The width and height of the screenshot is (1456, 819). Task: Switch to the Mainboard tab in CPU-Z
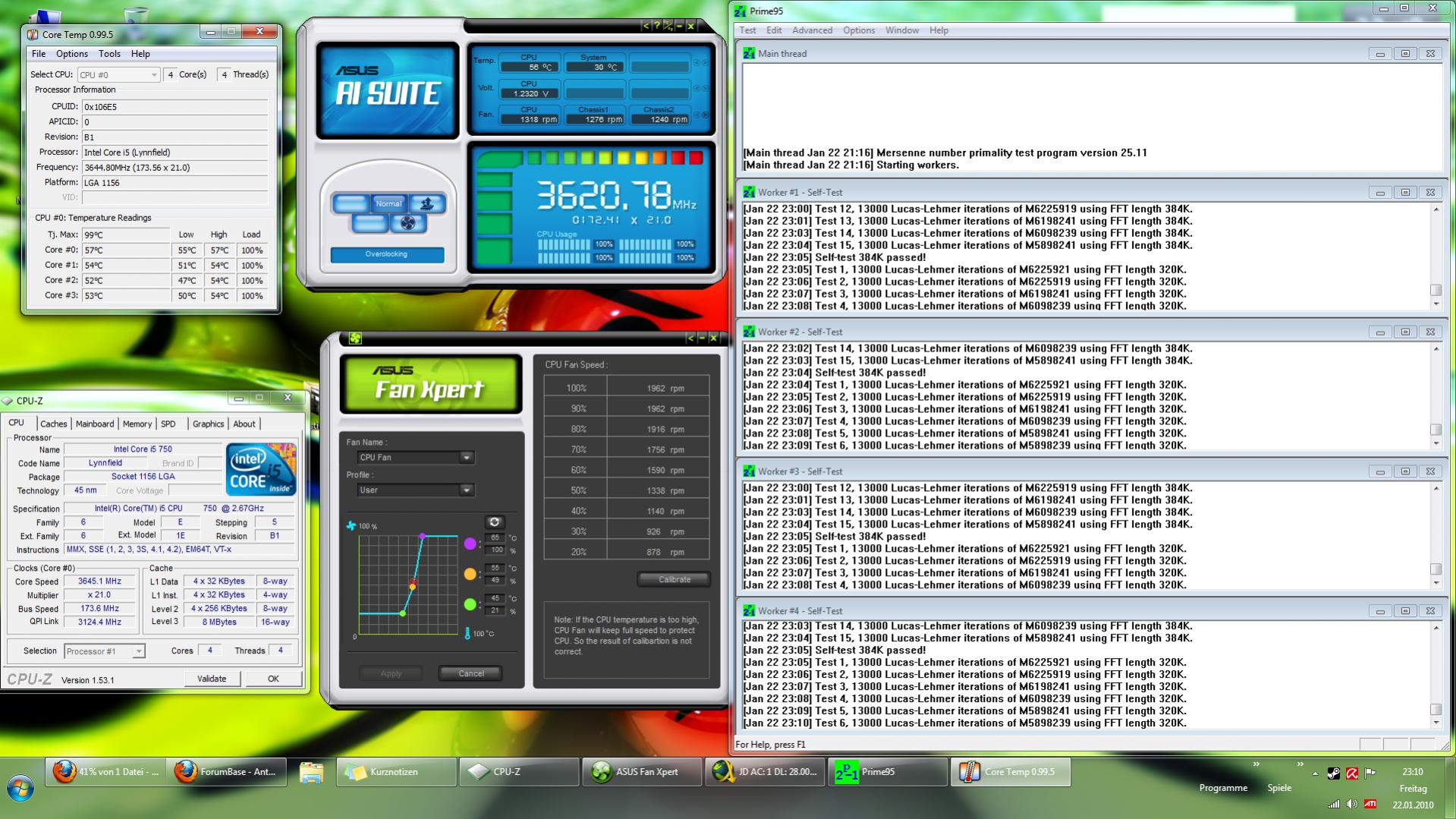coord(95,424)
